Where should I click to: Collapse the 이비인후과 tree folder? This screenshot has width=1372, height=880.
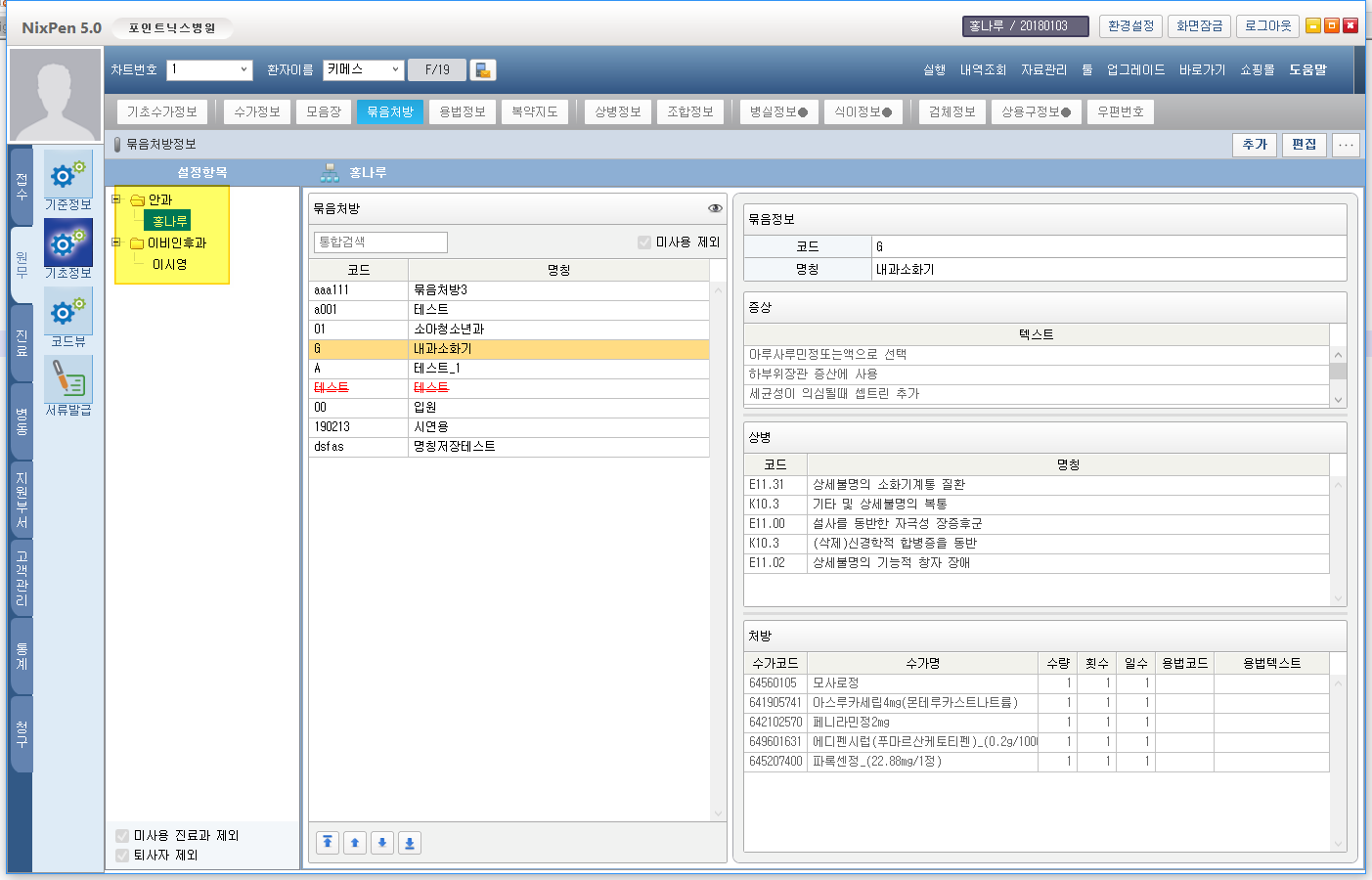point(116,242)
